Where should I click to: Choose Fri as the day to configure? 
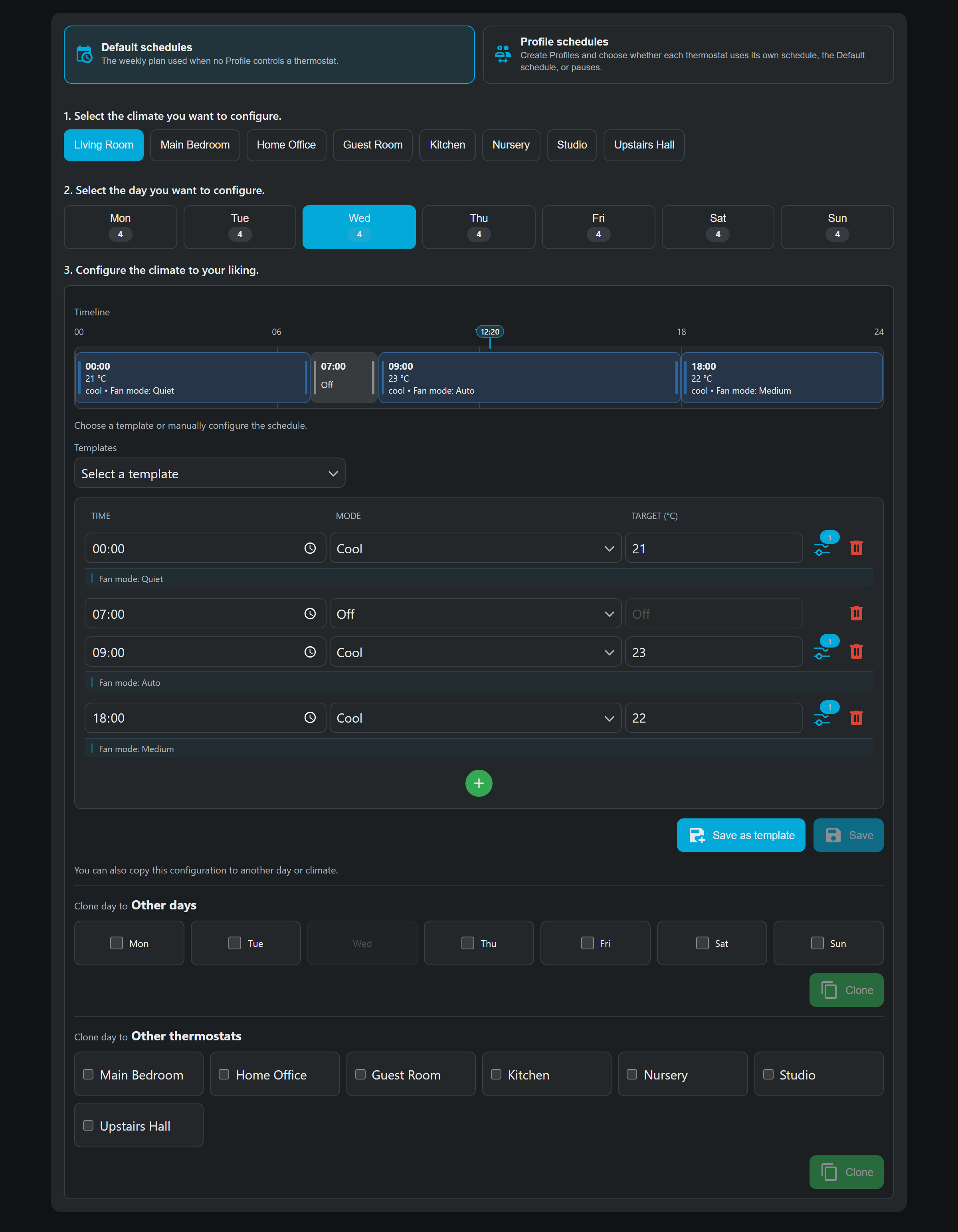tap(599, 227)
